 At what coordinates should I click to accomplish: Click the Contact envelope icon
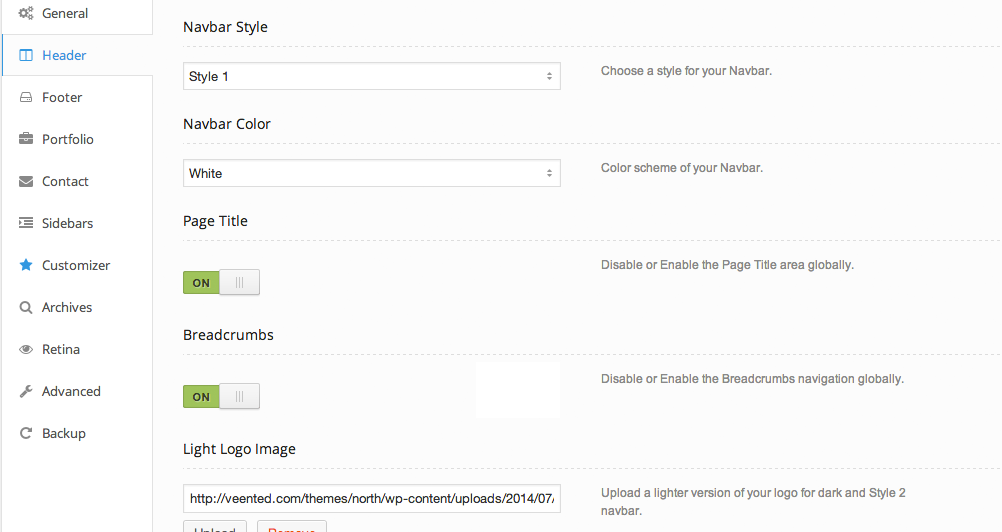pyautogui.click(x=26, y=181)
